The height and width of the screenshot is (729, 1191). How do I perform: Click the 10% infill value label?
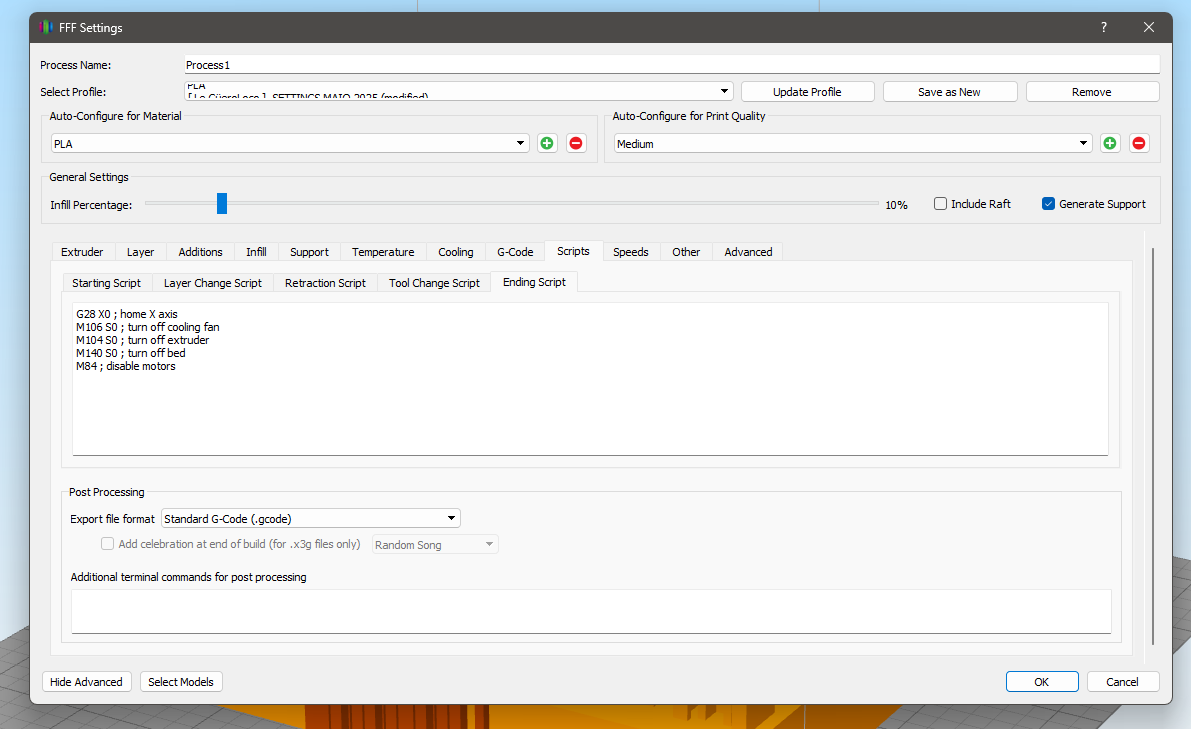[x=896, y=205]
